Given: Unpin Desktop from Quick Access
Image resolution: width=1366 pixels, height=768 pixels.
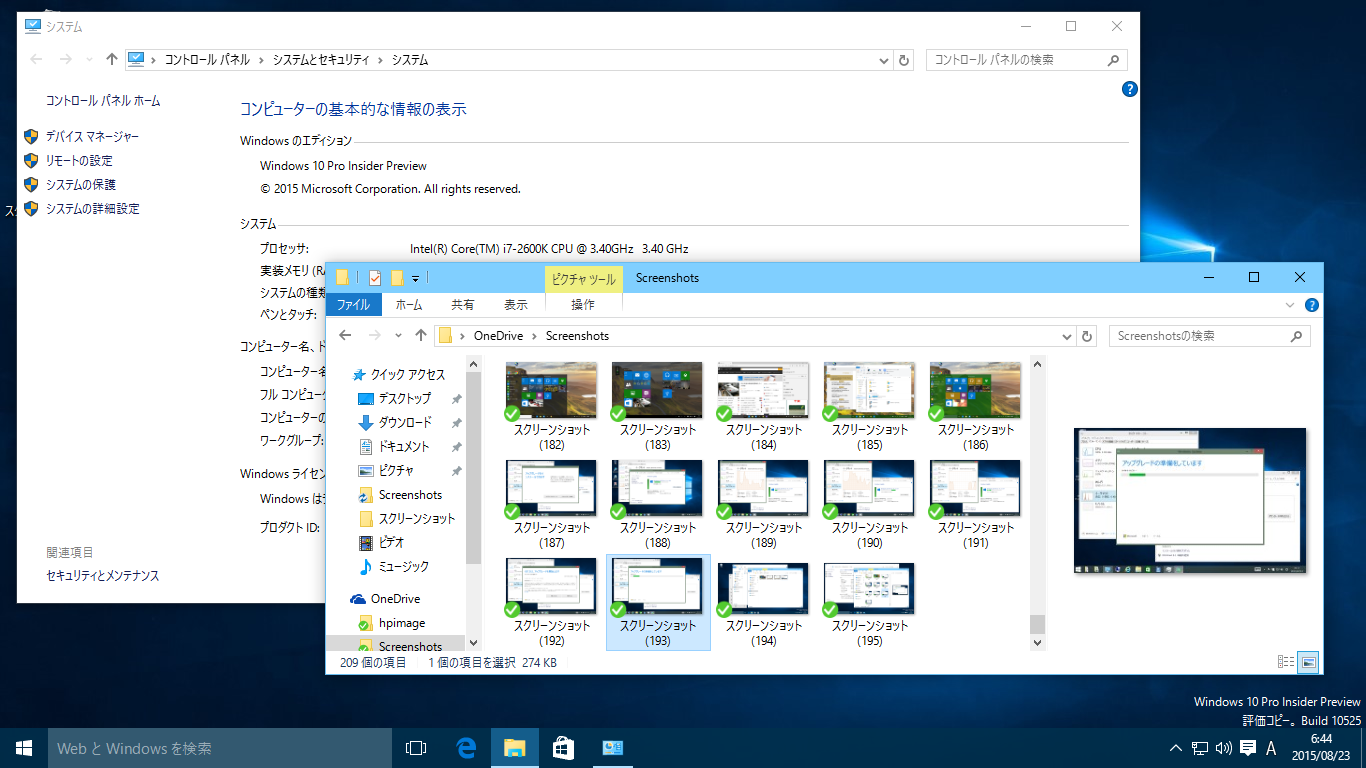Looking at the screenshot, I should pos(456,398).
